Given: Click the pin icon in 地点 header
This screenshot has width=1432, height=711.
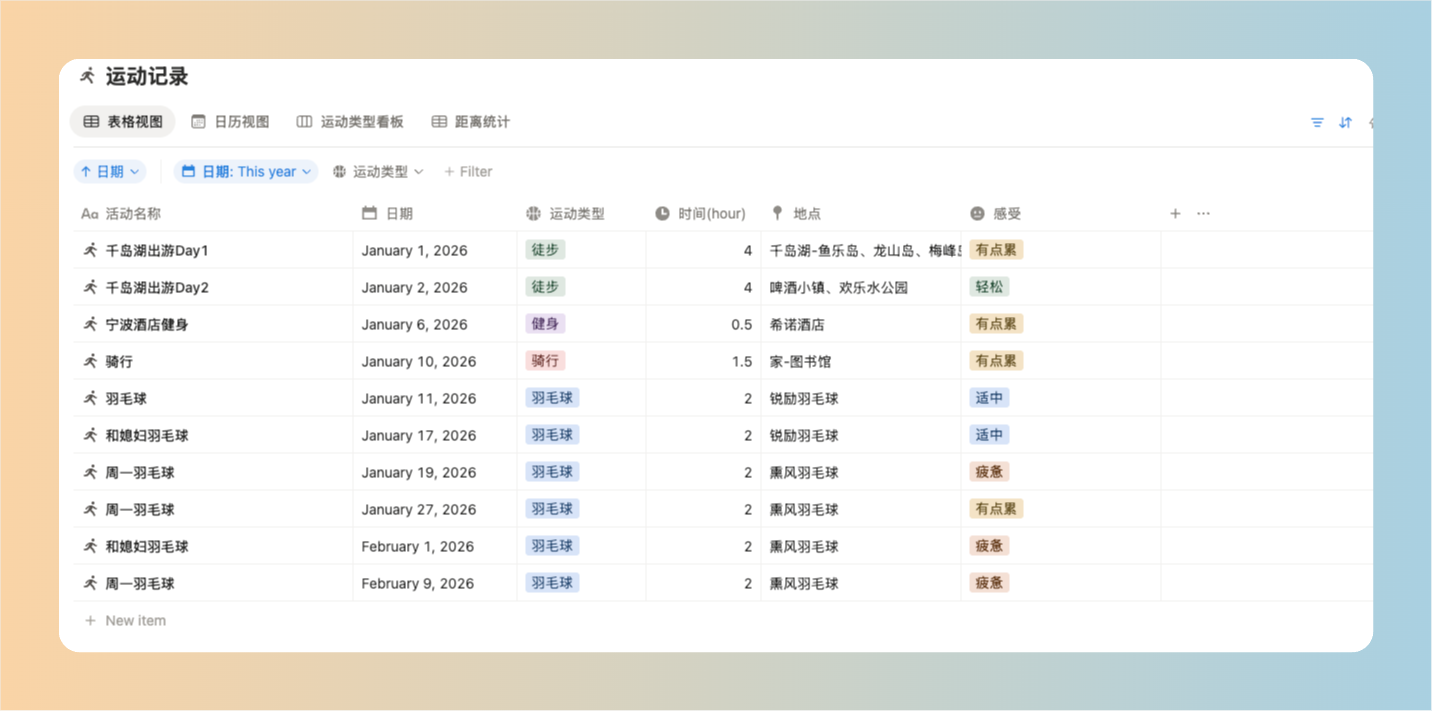Looking at the screenshot, I should click(777, 213).
